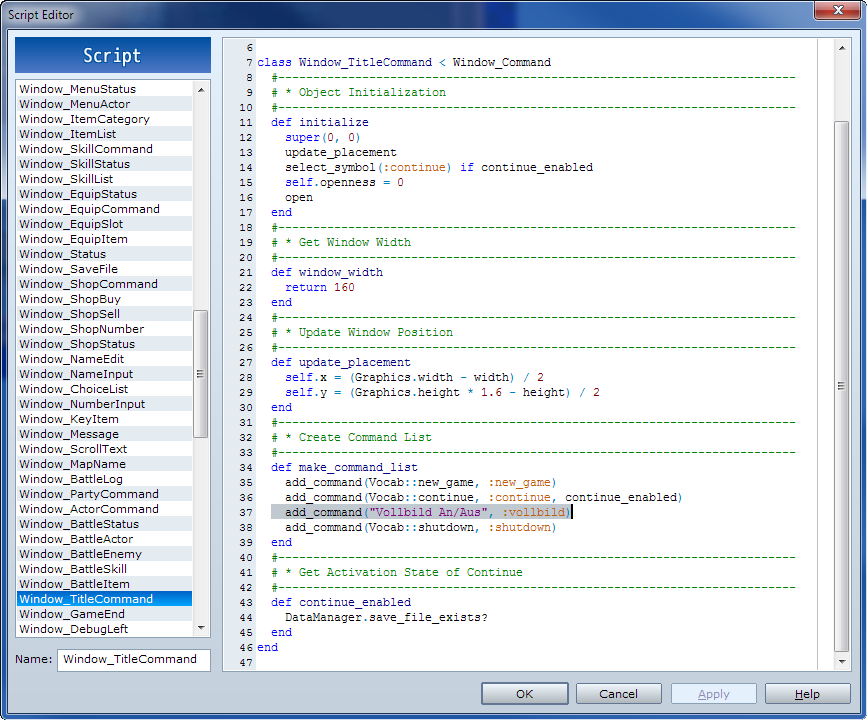This screenshot has height=721, width=868.
Task: Select Window_GameEnd in the list
Action: pos(72,614)
